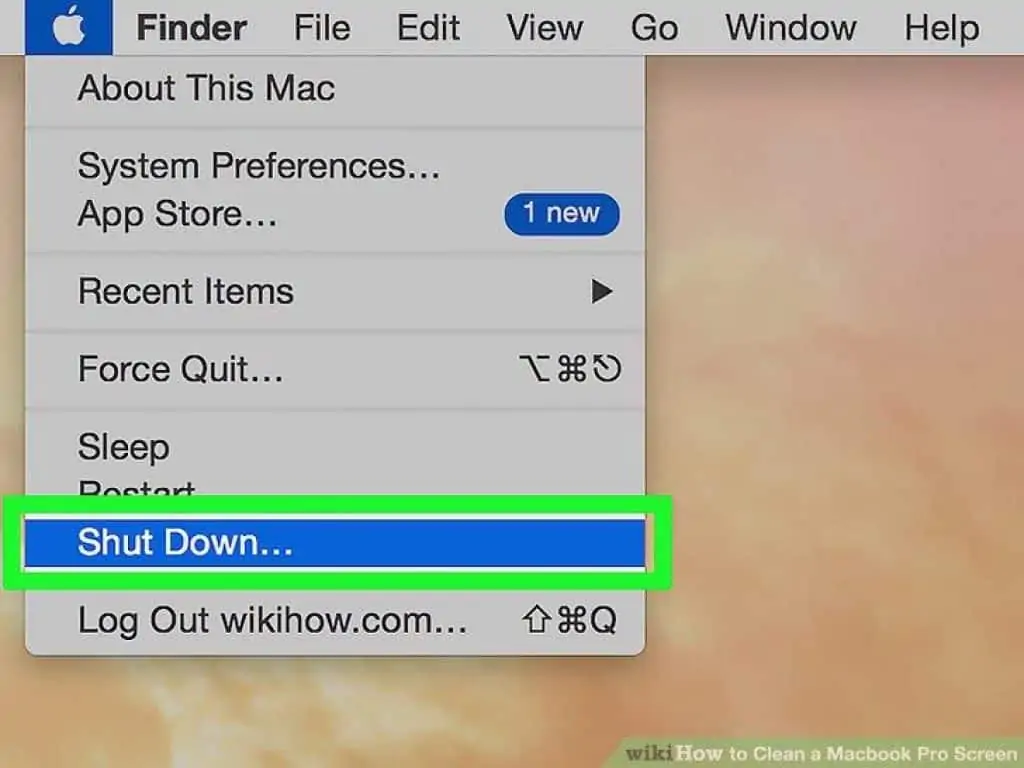This screenshot has width=1024, height=768.
Task: Choose System Preferences… from Apple menu
Action: click(335, 165)
